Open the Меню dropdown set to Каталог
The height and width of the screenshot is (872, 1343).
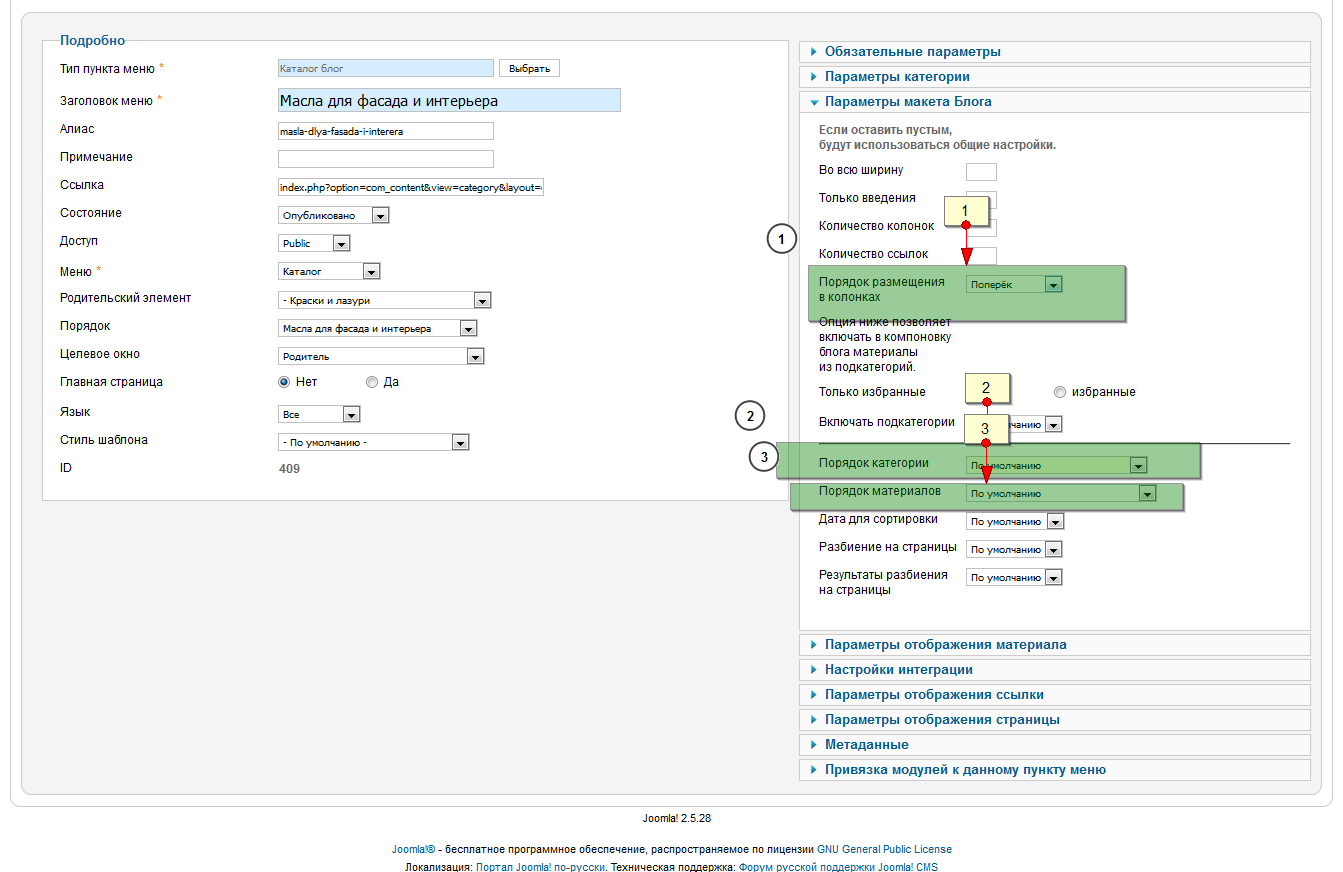click(329, 271)
